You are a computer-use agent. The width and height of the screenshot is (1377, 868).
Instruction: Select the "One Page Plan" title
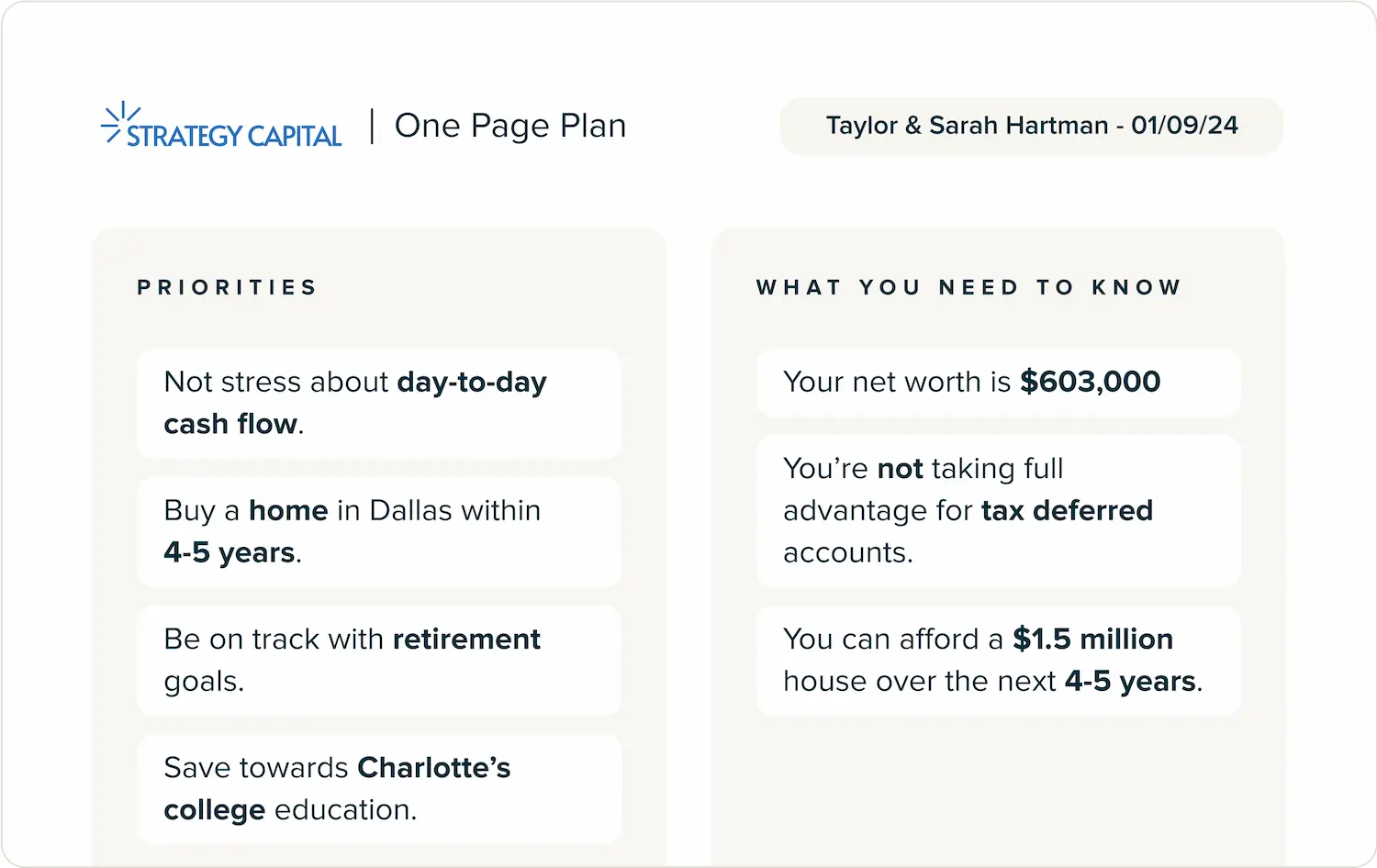pyautogui.click(x=510, y=126)
